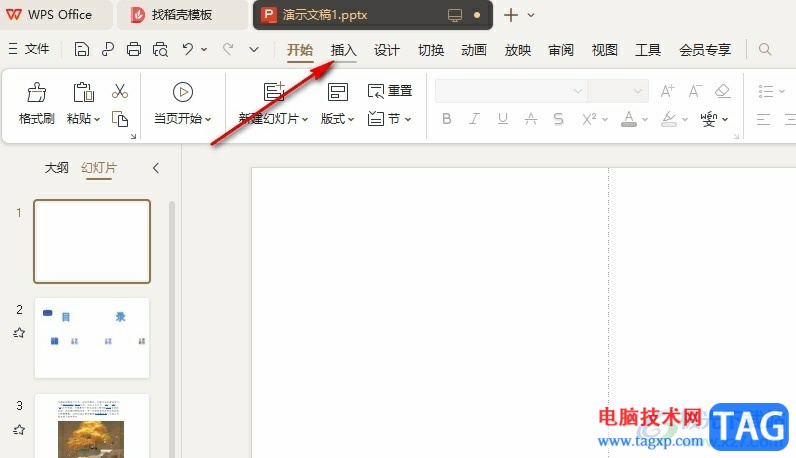Add a new slide
This screenshot has height=458, width=796.
tap(274, 92)
